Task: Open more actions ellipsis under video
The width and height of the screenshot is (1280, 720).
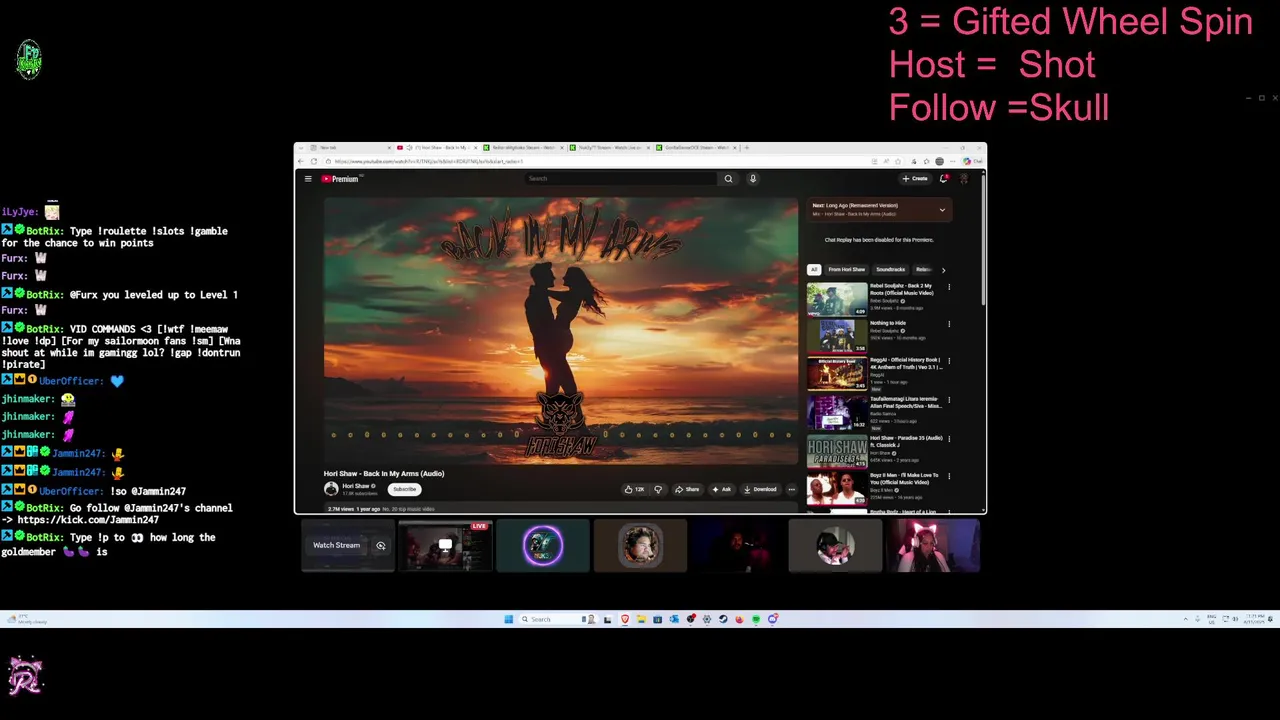Action: coord(791,489)
